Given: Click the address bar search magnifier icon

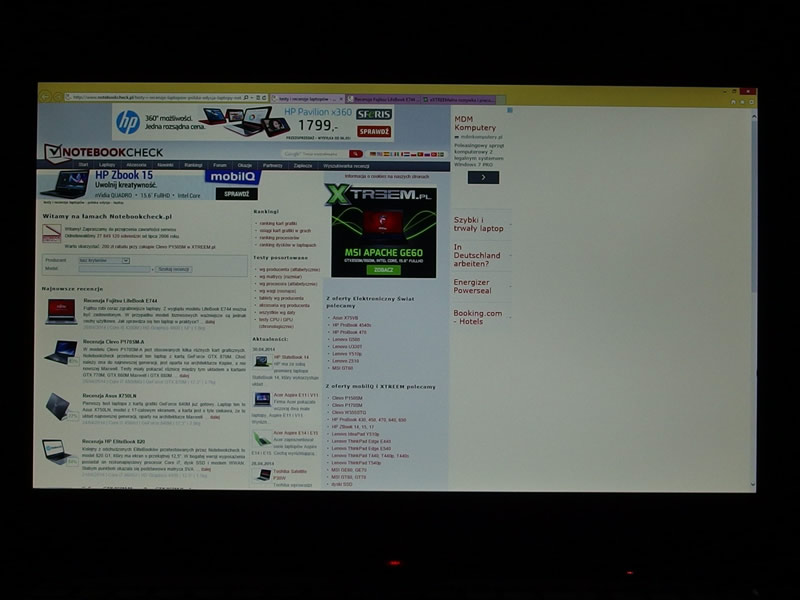Looking at the screenshot, I should [246, 97].
